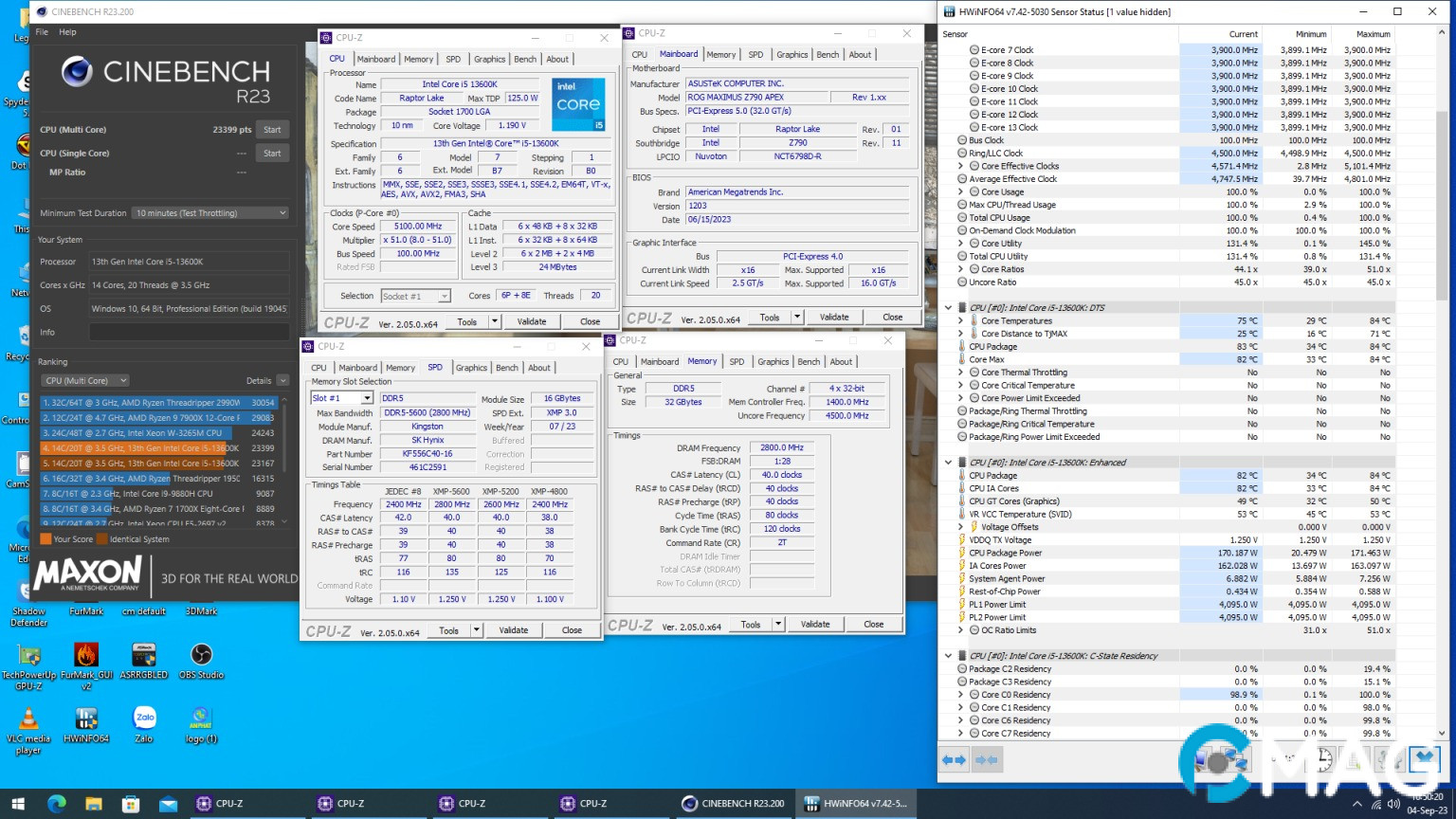Open Minimum Test Duration dropdown in Cinebench

tap(210, 213)
